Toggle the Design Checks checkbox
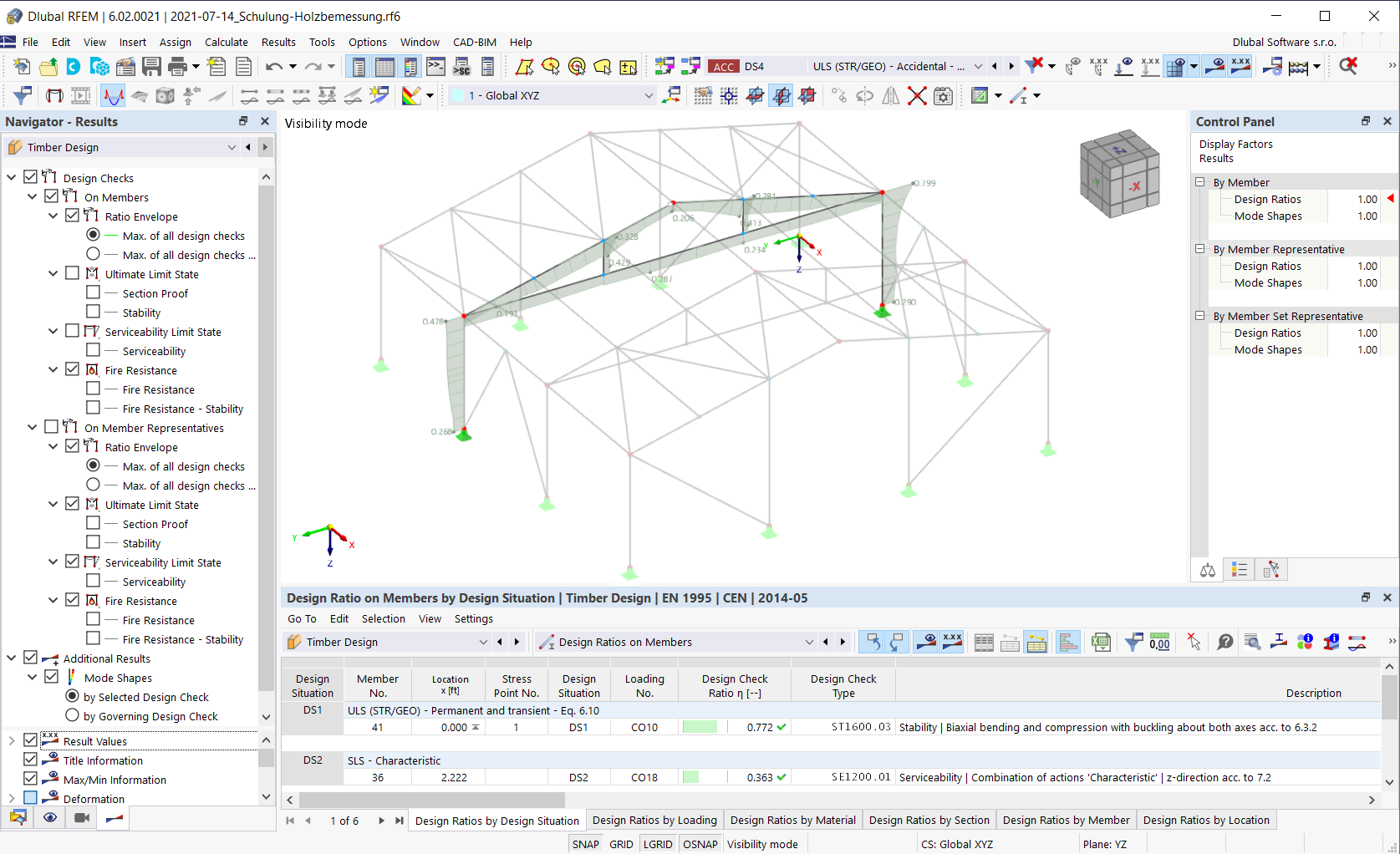Image resolution: width=1400 pixels, height=854 pixels. pos(31,177)
